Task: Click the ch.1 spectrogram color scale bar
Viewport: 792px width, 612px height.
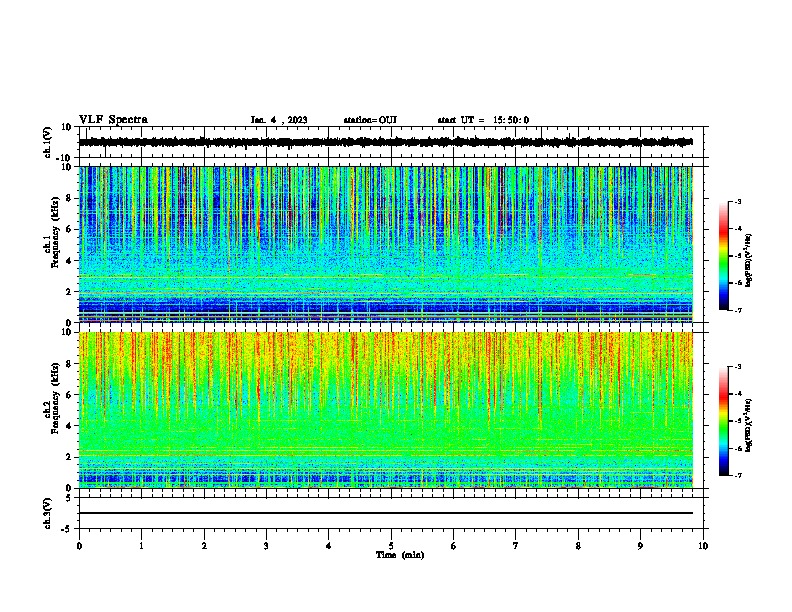Action: click(723, 256)
